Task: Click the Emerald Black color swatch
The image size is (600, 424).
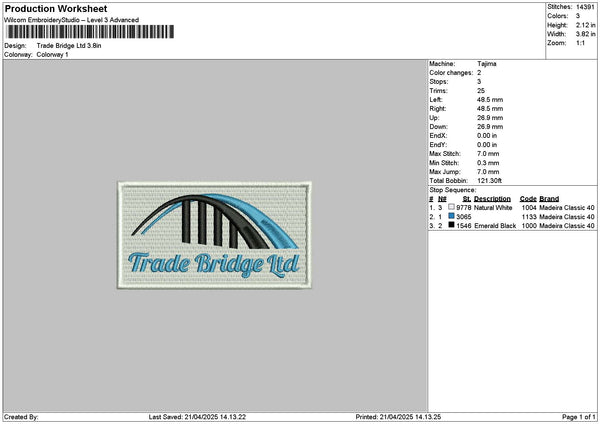Action: pyautogui.click(x=452, y=225)
